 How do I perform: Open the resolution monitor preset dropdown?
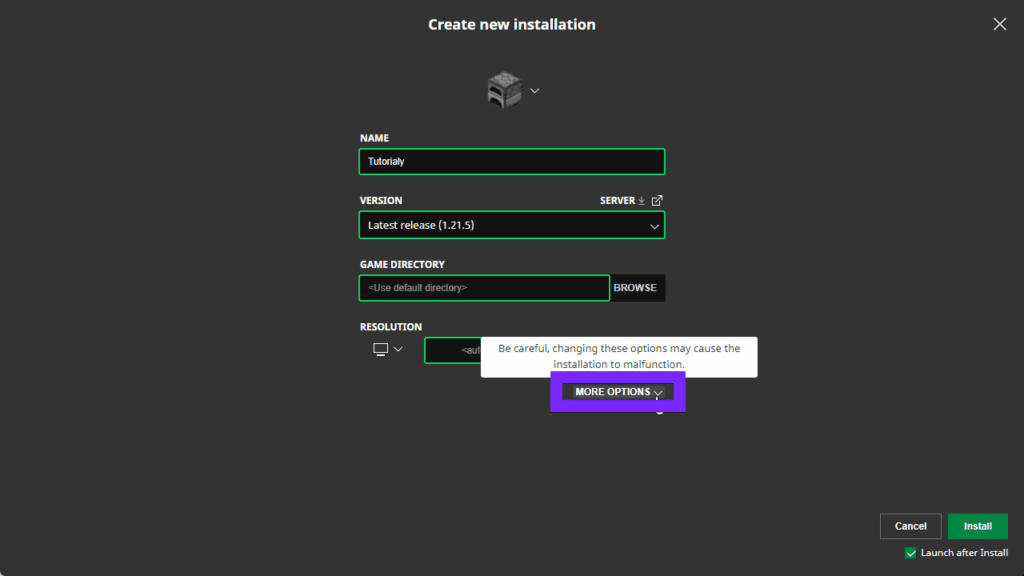tap(388, 349)
